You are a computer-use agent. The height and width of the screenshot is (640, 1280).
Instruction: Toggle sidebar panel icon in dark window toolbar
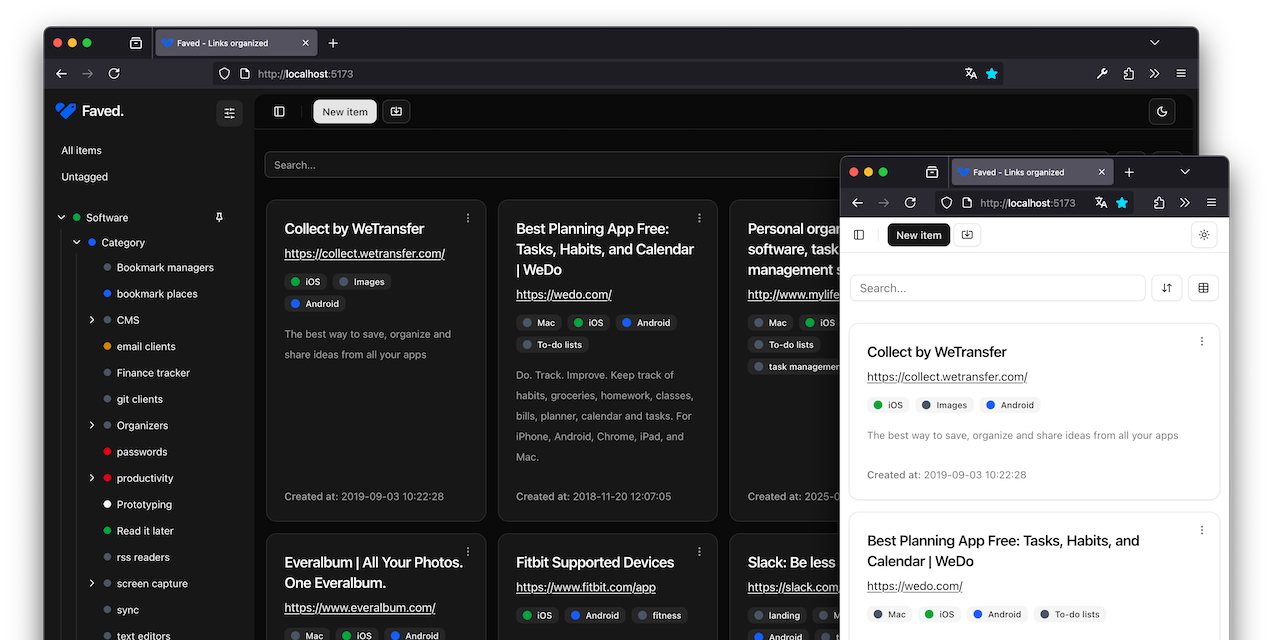[279, 112]
